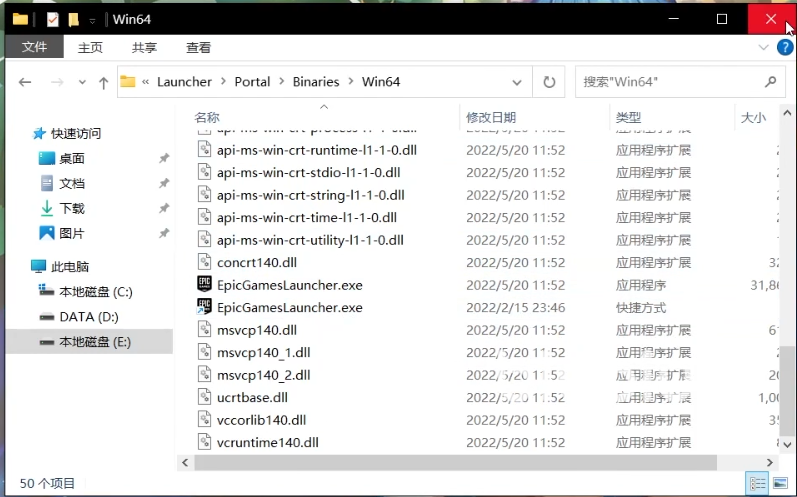Open the 文件 menu tab

point(34,47)
